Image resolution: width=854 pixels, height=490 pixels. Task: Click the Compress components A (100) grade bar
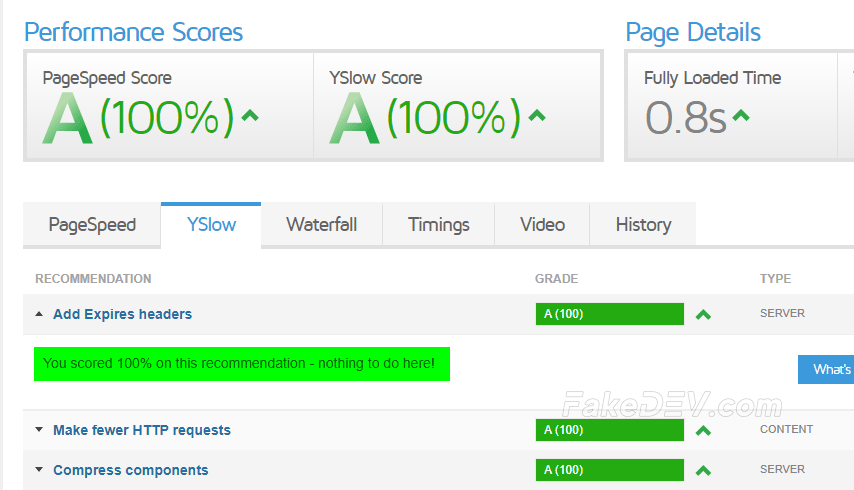(610, 470)
